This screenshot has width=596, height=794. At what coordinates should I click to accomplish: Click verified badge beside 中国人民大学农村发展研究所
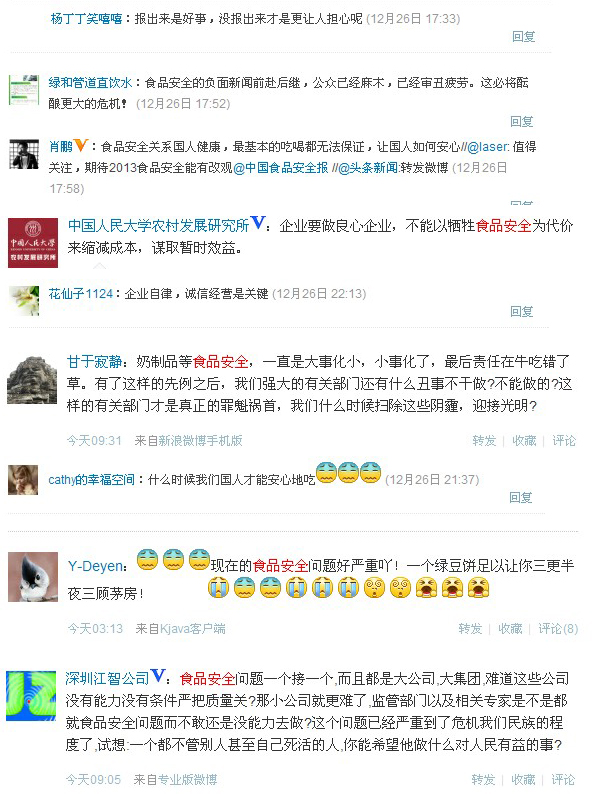258,223
